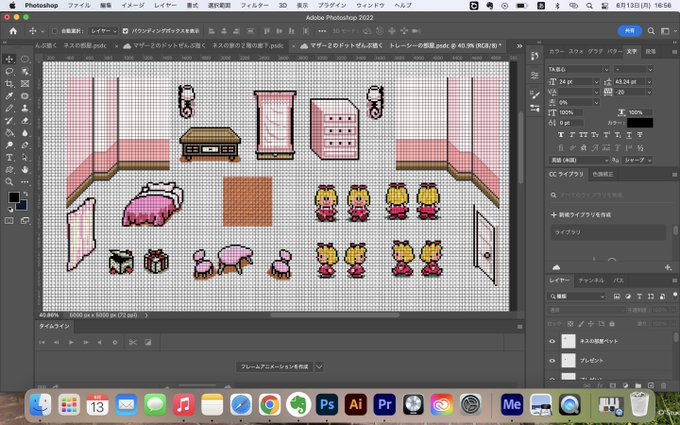Select the Zoom tool in the toolbox
Image resolution: width=680 pixels, height=425 pixels.
coord(9,182)
